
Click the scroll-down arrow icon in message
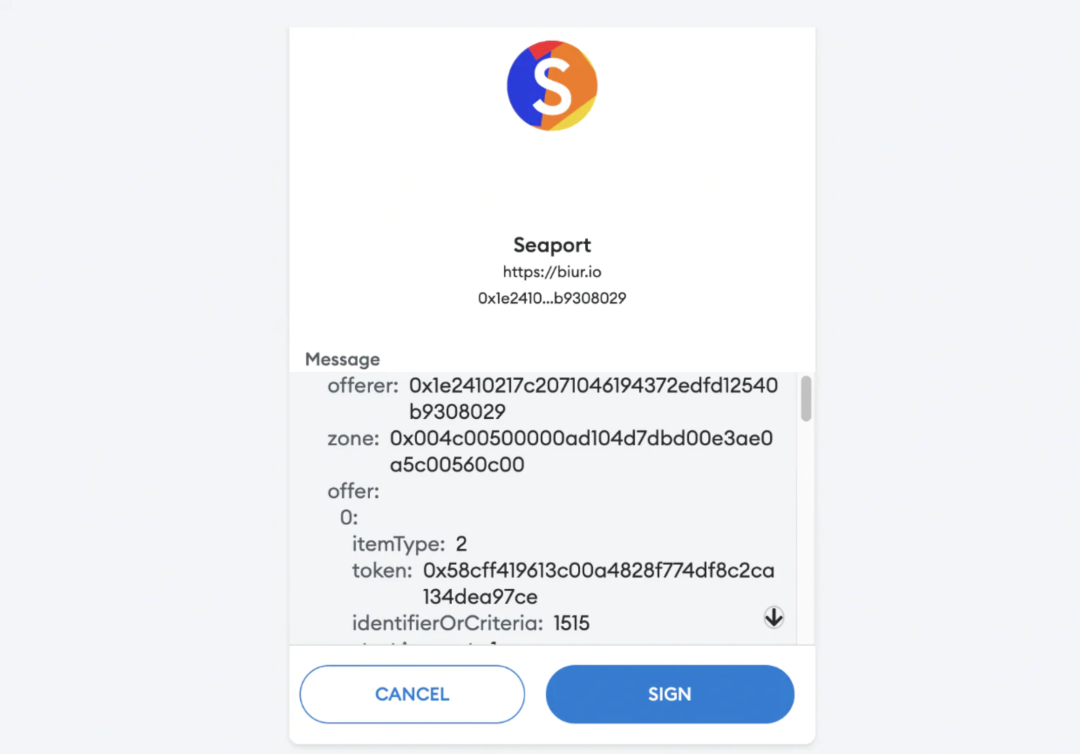773,617
